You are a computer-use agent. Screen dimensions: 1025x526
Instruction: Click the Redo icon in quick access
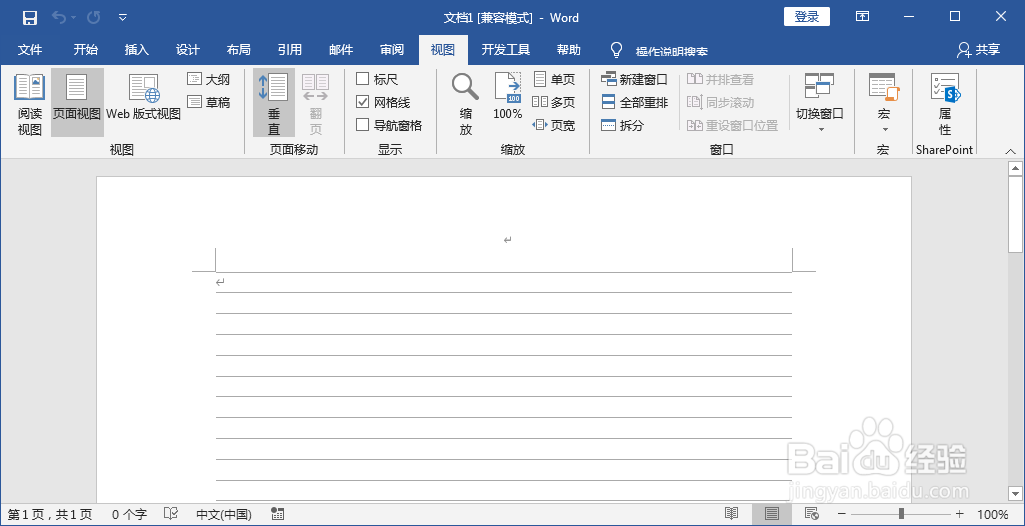point(93,18)
